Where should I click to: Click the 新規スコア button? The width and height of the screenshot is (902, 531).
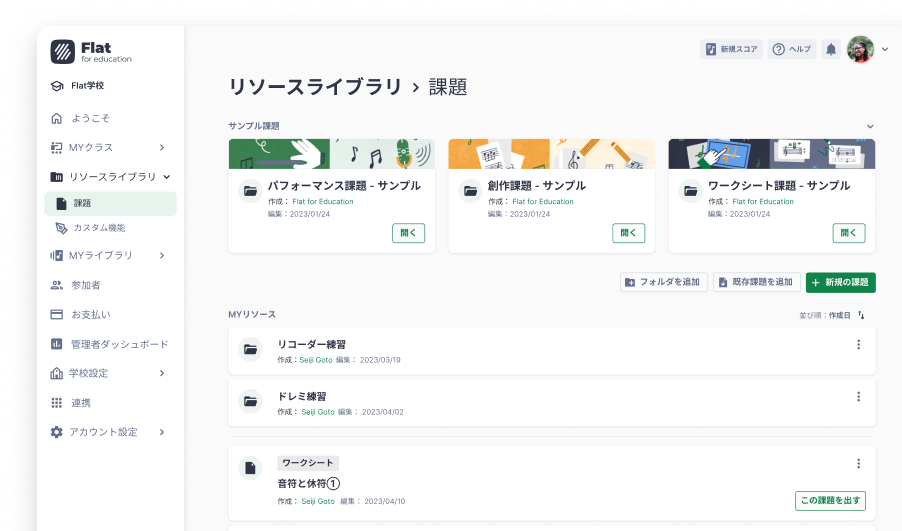(731, 49)
